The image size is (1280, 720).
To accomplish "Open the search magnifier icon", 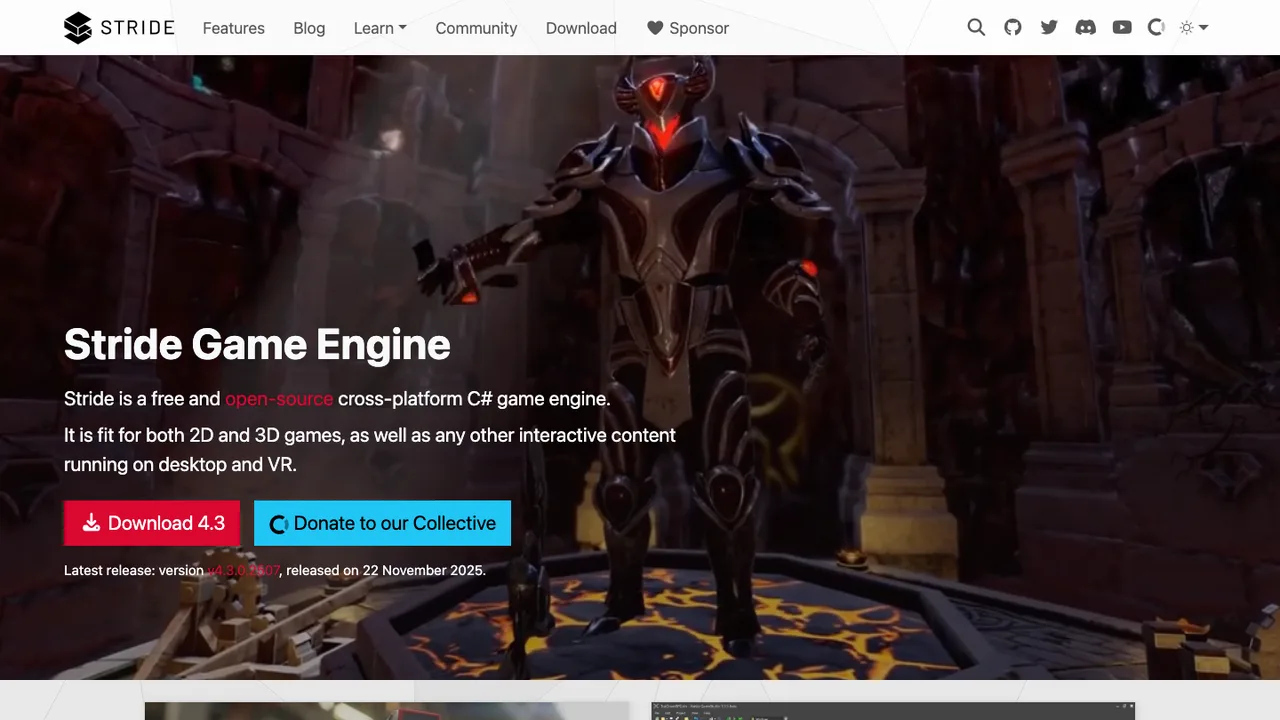I will point(976,28).
